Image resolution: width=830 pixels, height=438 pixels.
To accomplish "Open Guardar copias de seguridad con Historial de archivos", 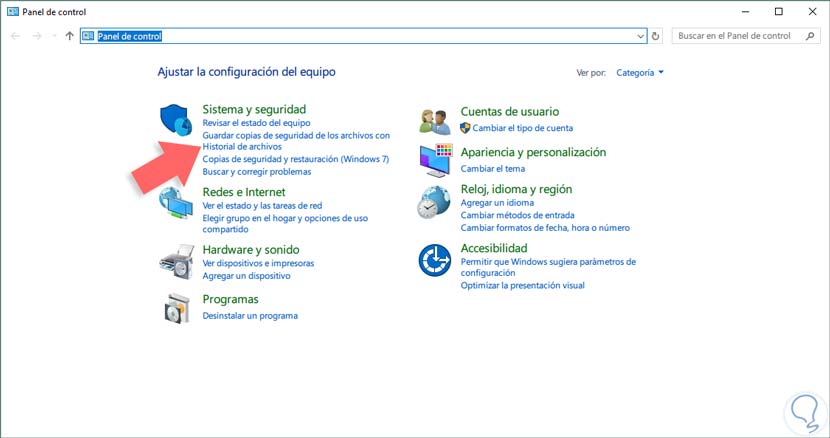I will [296, 141].
